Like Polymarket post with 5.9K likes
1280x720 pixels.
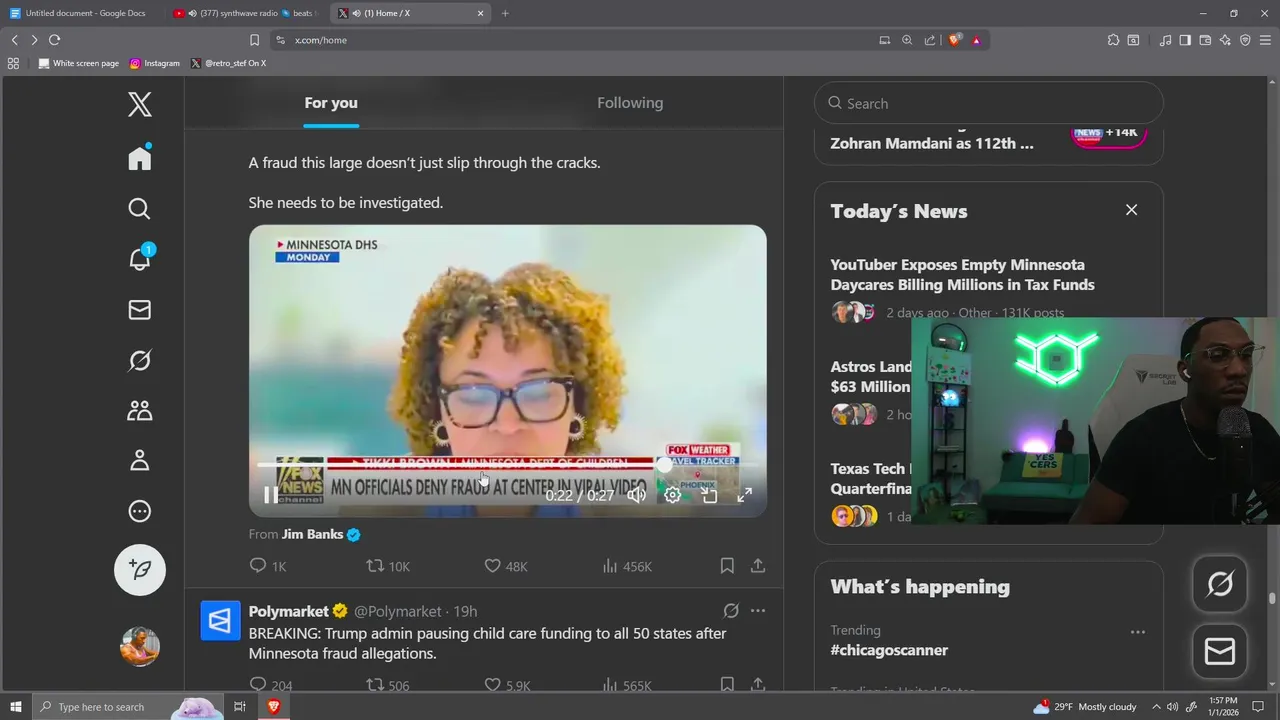507,685
